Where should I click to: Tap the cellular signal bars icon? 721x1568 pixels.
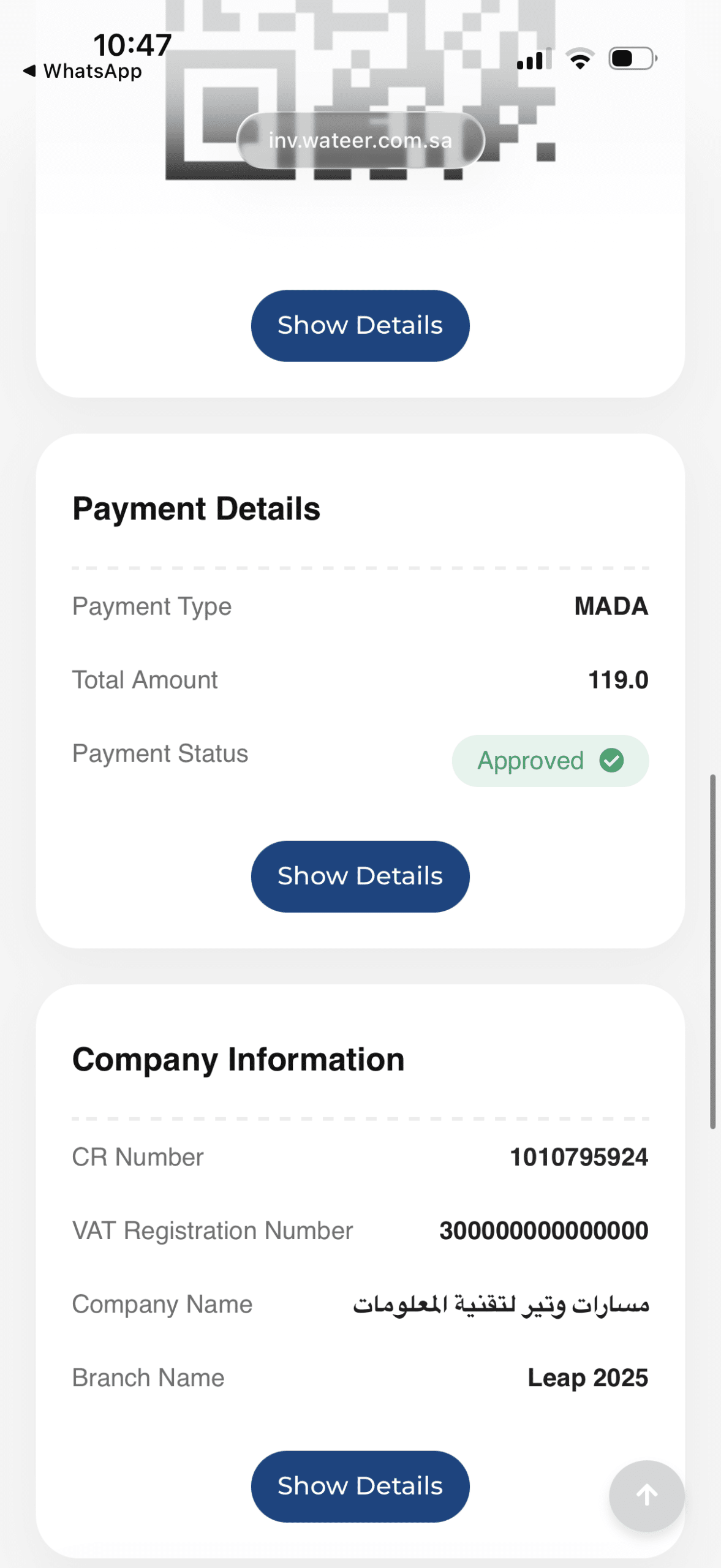point(534,59)
